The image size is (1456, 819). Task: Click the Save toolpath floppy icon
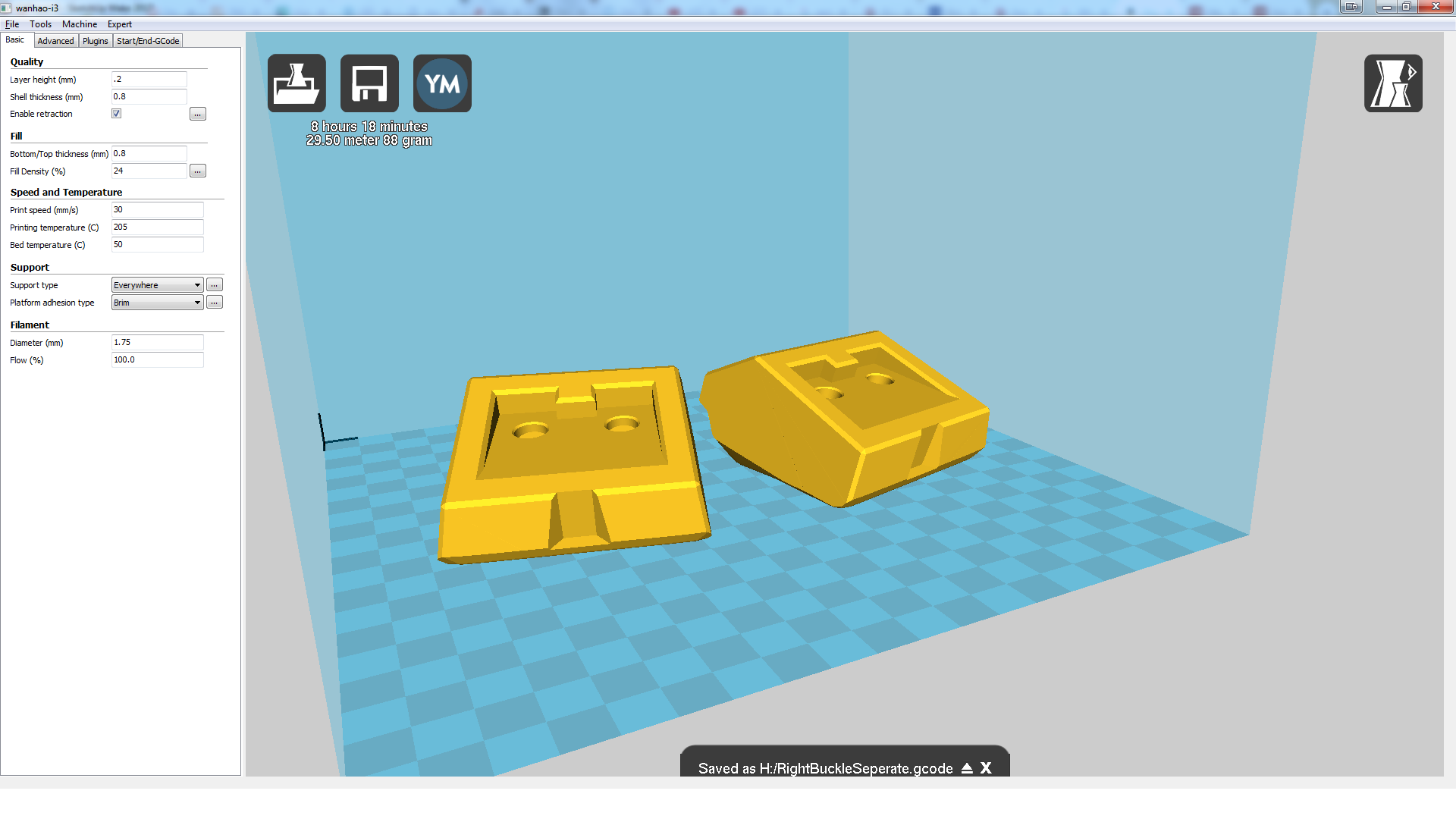point(369,83)
